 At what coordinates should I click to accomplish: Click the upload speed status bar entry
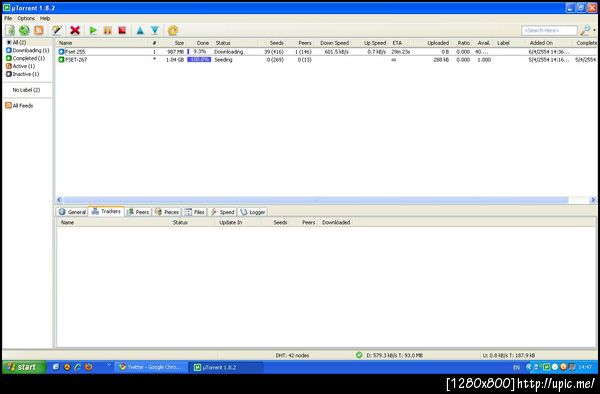coord(509,355)
